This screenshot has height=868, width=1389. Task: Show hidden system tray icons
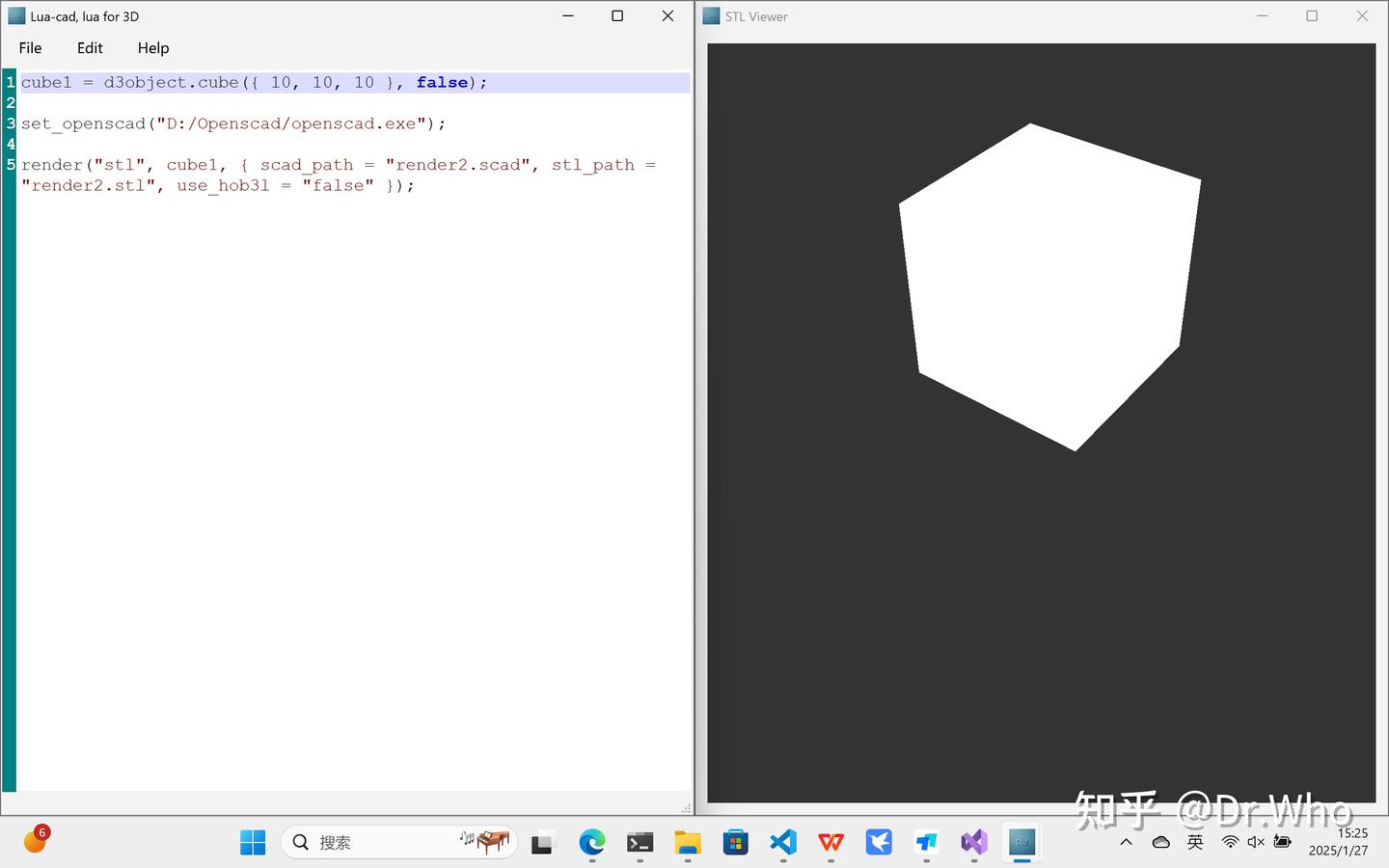tap(1126, 843)
